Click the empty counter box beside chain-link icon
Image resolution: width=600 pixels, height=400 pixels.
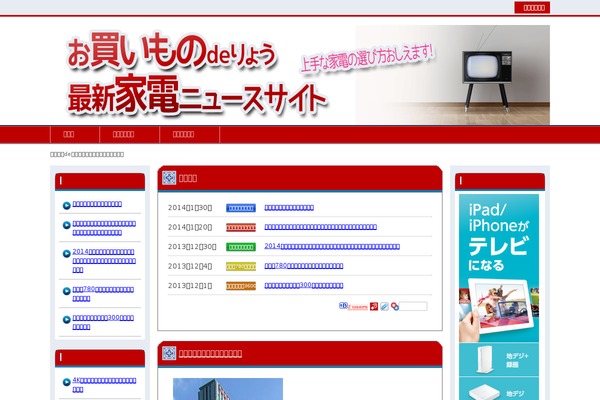pyautogui.click(x=413, y=306)
